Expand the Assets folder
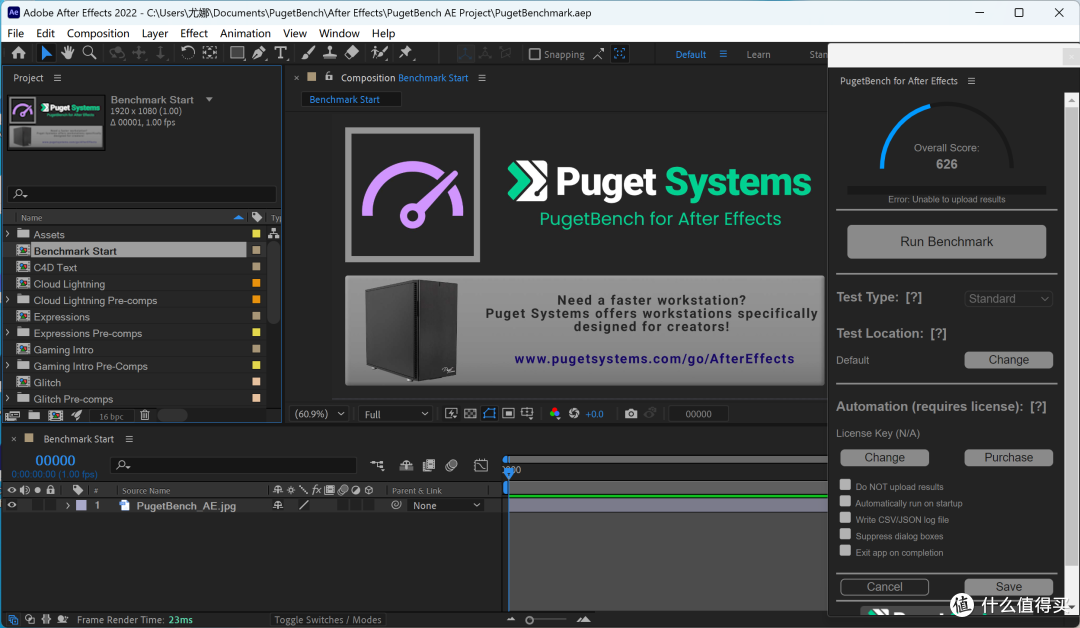Viewport: 1080px width, 628px height. [x=8, y=234]
